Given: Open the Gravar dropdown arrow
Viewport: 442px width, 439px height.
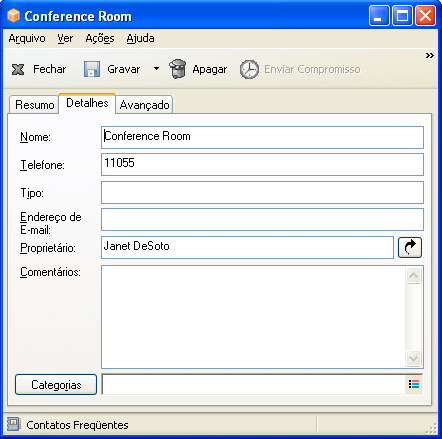Looking at the screenshot, I should click(156, 69).
